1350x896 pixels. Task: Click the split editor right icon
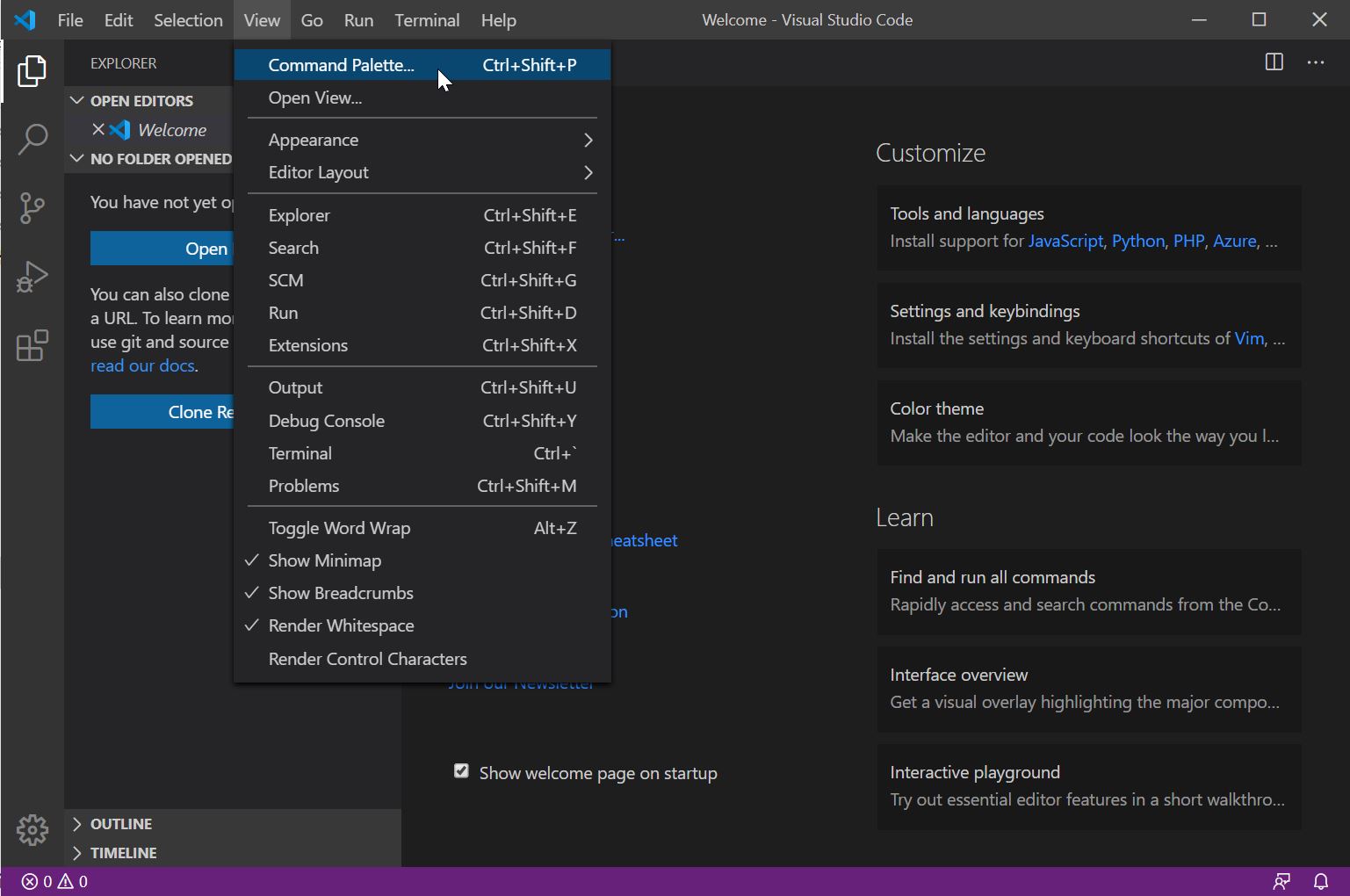[1274, 62]
